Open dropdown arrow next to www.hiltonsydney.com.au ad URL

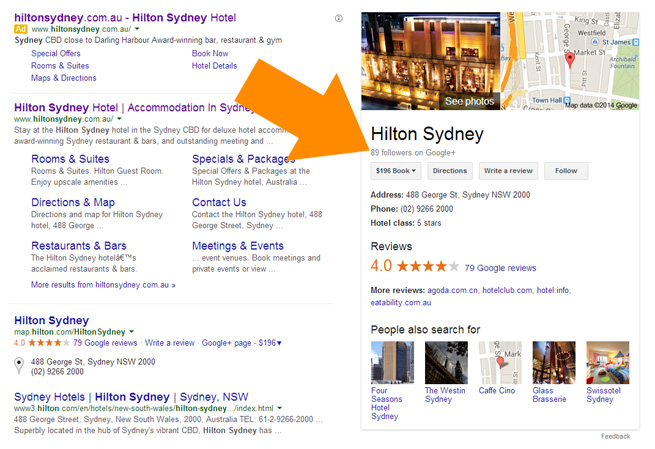click(137, 29)
